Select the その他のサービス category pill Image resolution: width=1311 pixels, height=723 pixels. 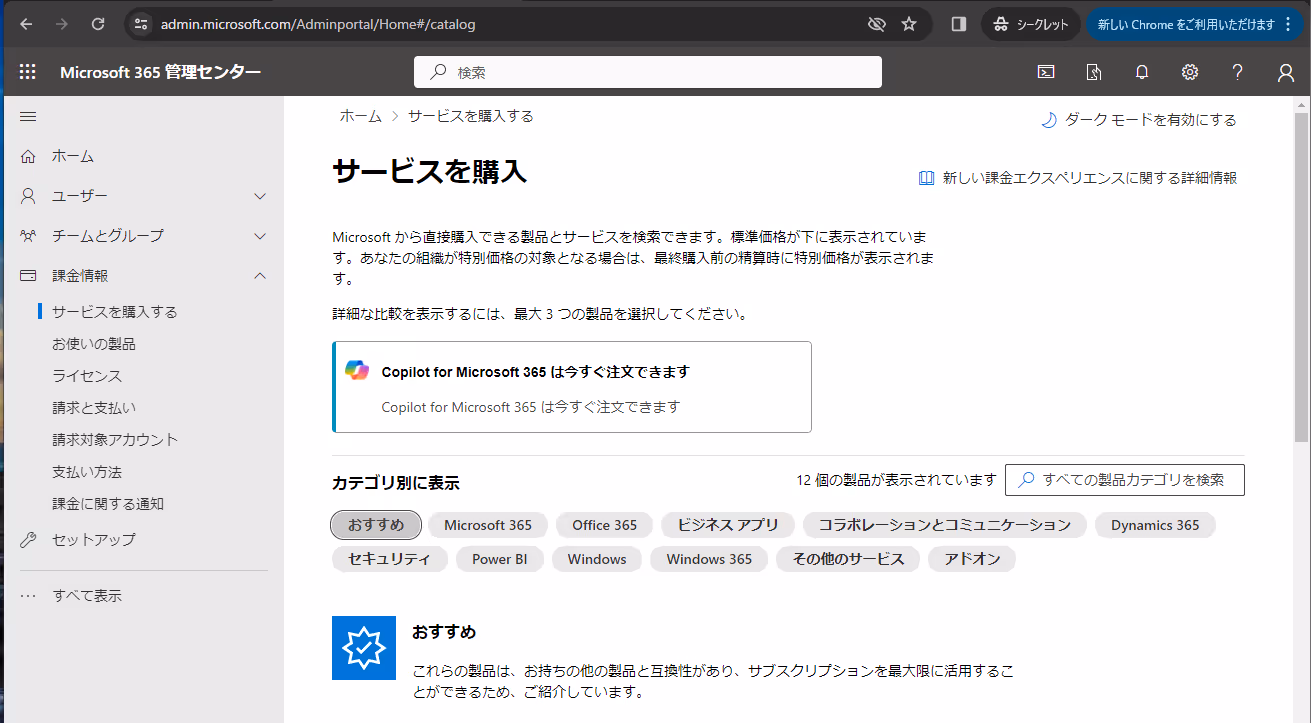pos(848,559)
